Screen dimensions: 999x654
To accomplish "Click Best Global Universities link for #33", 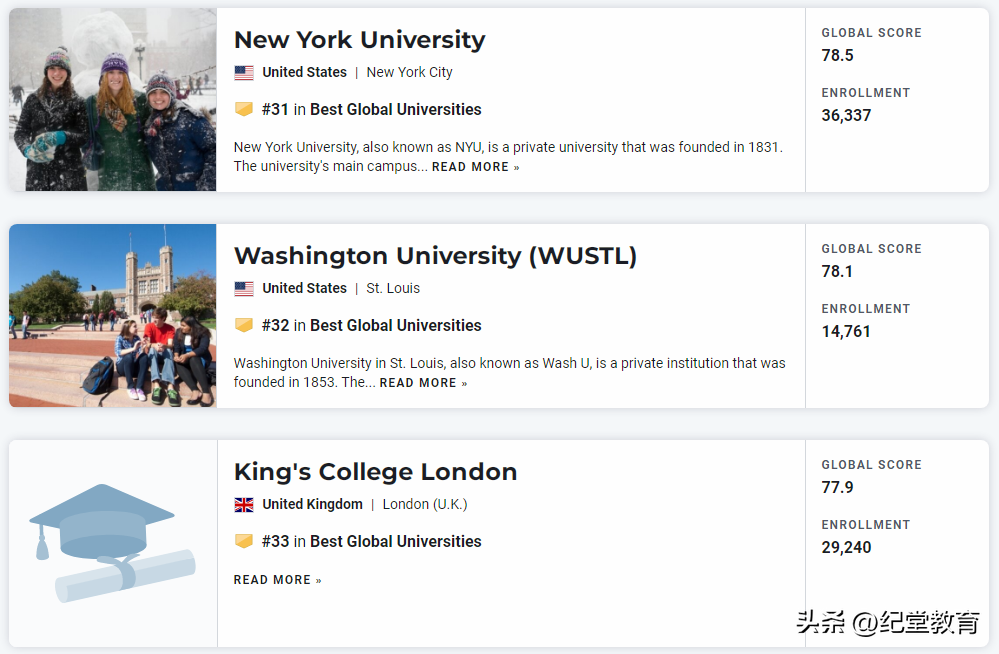I will tap(395, 541).
